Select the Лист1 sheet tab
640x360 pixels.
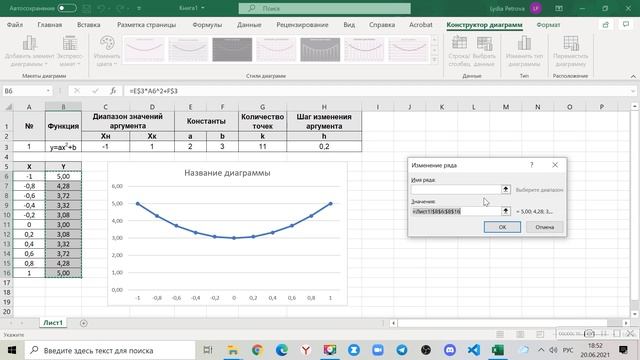[x=53, y=323]
